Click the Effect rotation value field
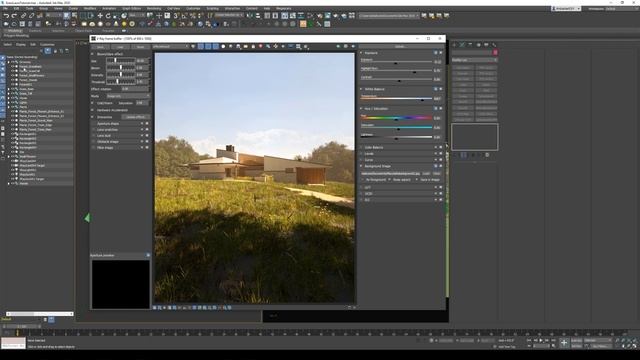 (x=135, y=89)
